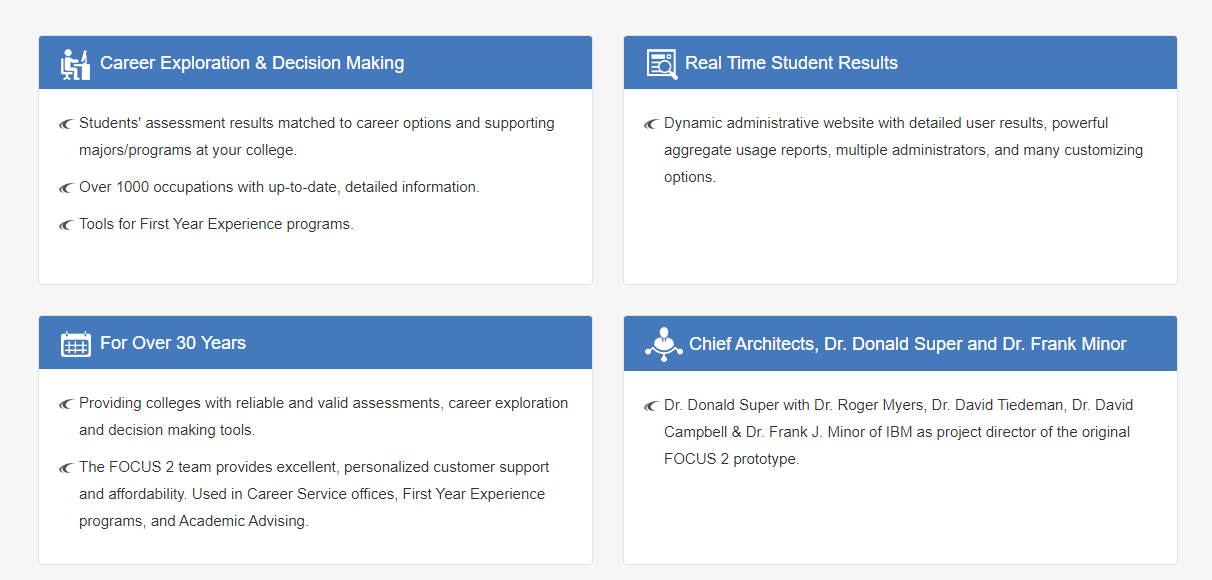Click bullet icon before Dr. Donald Super text
Image resolution: width=1212 pixels, height=580 pixels.
(651, 406)
